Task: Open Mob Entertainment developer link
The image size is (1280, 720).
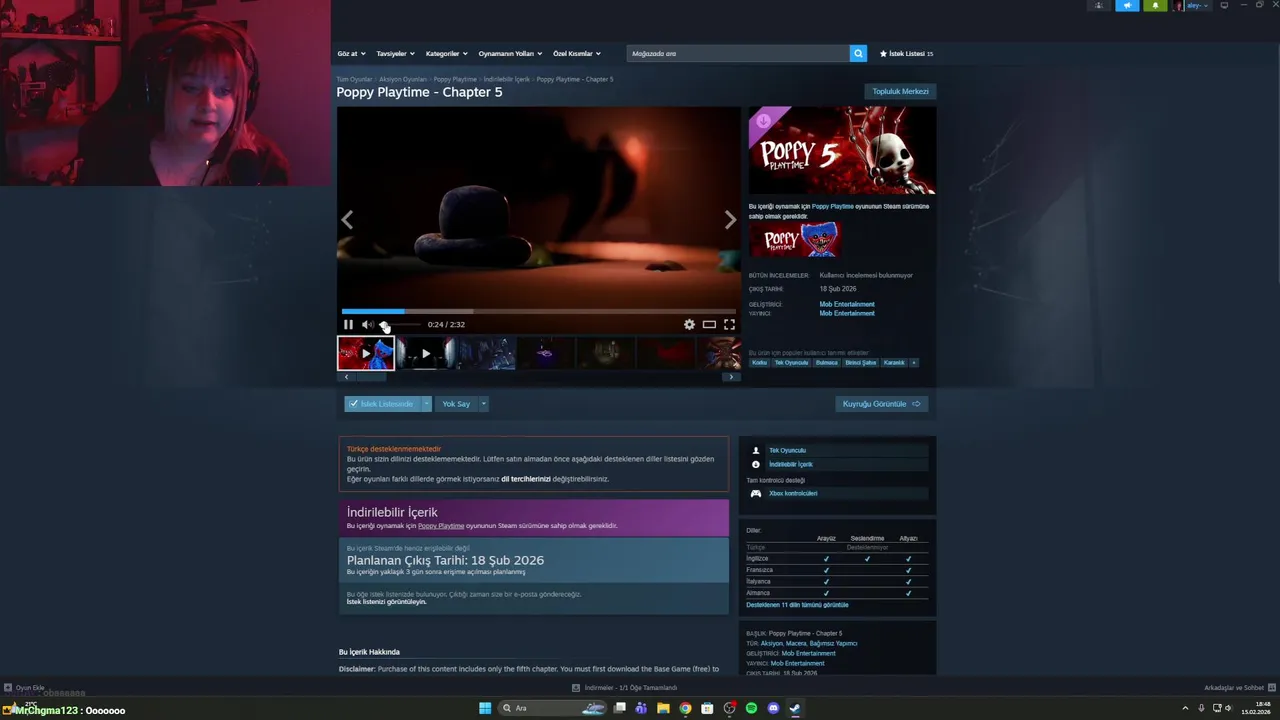Action: pos(847,304)
